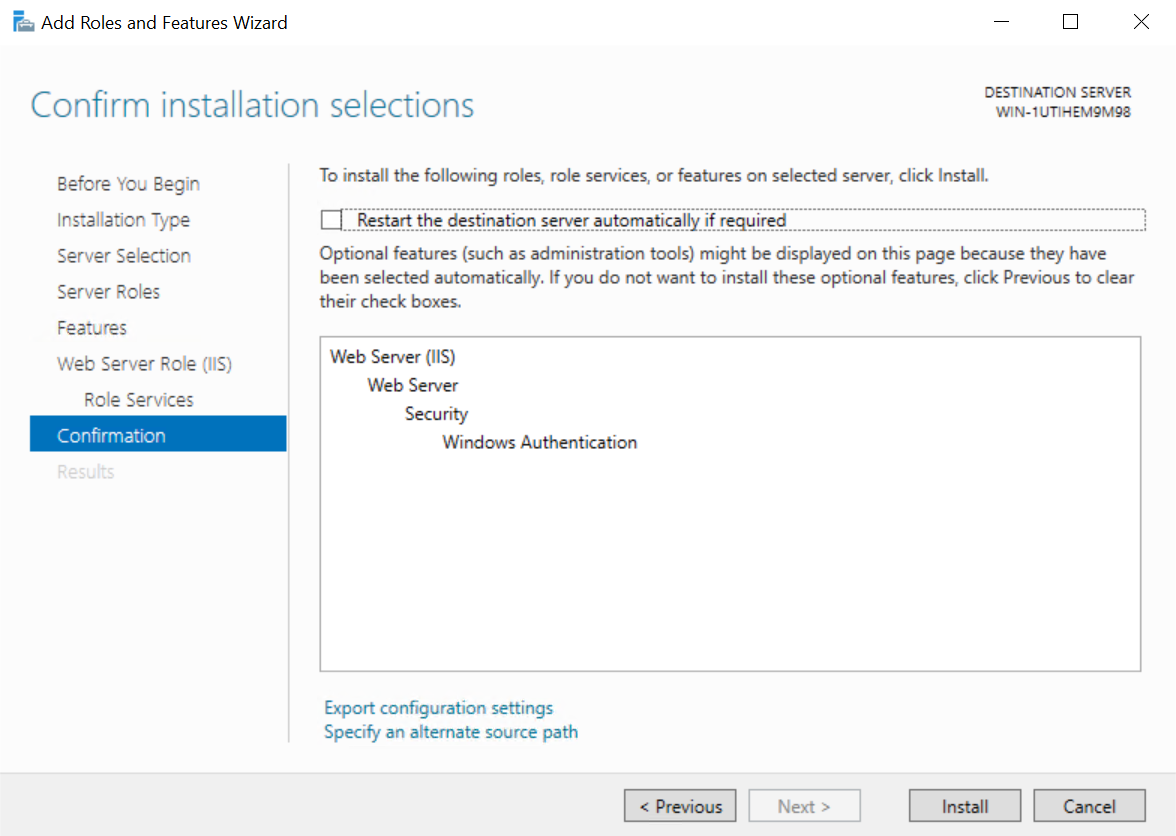Click the disabled Results step
Image resolution: width=1176 pixels, height=836 pixels.
[86, 472]
